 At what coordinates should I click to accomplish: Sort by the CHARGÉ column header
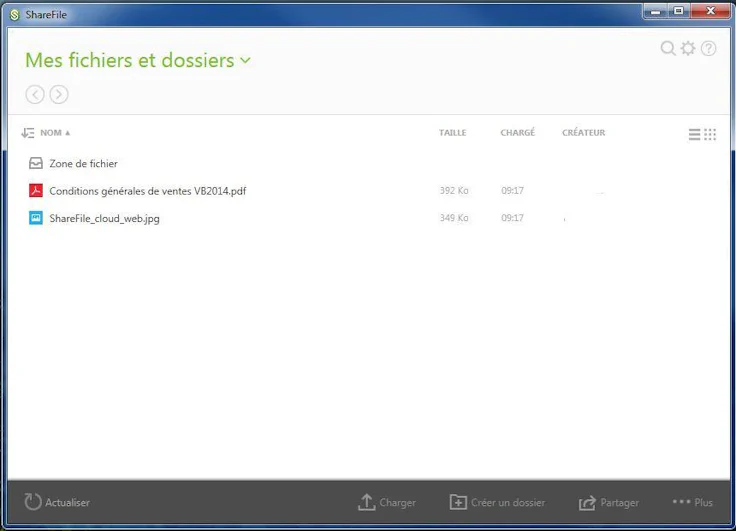517,133
